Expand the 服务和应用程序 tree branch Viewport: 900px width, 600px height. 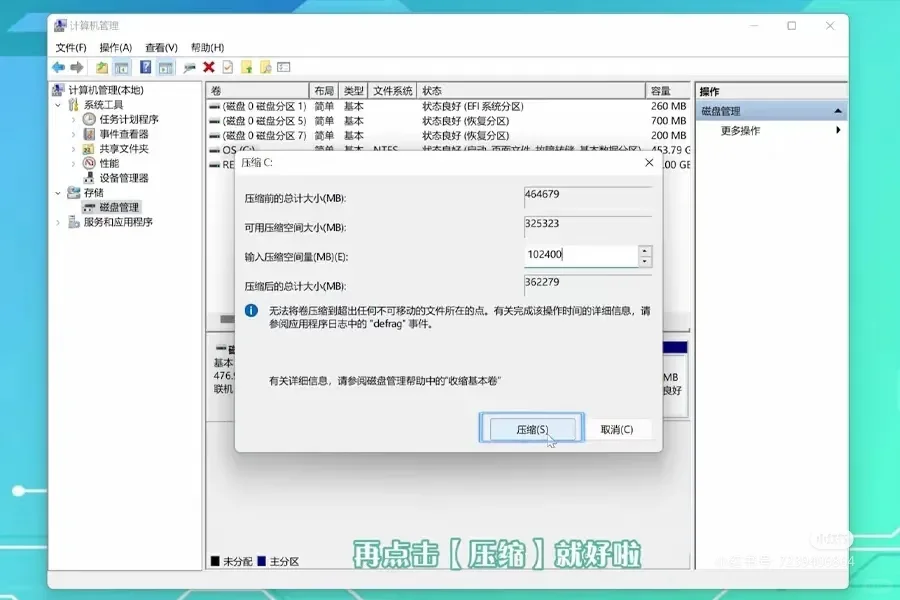click(x=57, y=222)
